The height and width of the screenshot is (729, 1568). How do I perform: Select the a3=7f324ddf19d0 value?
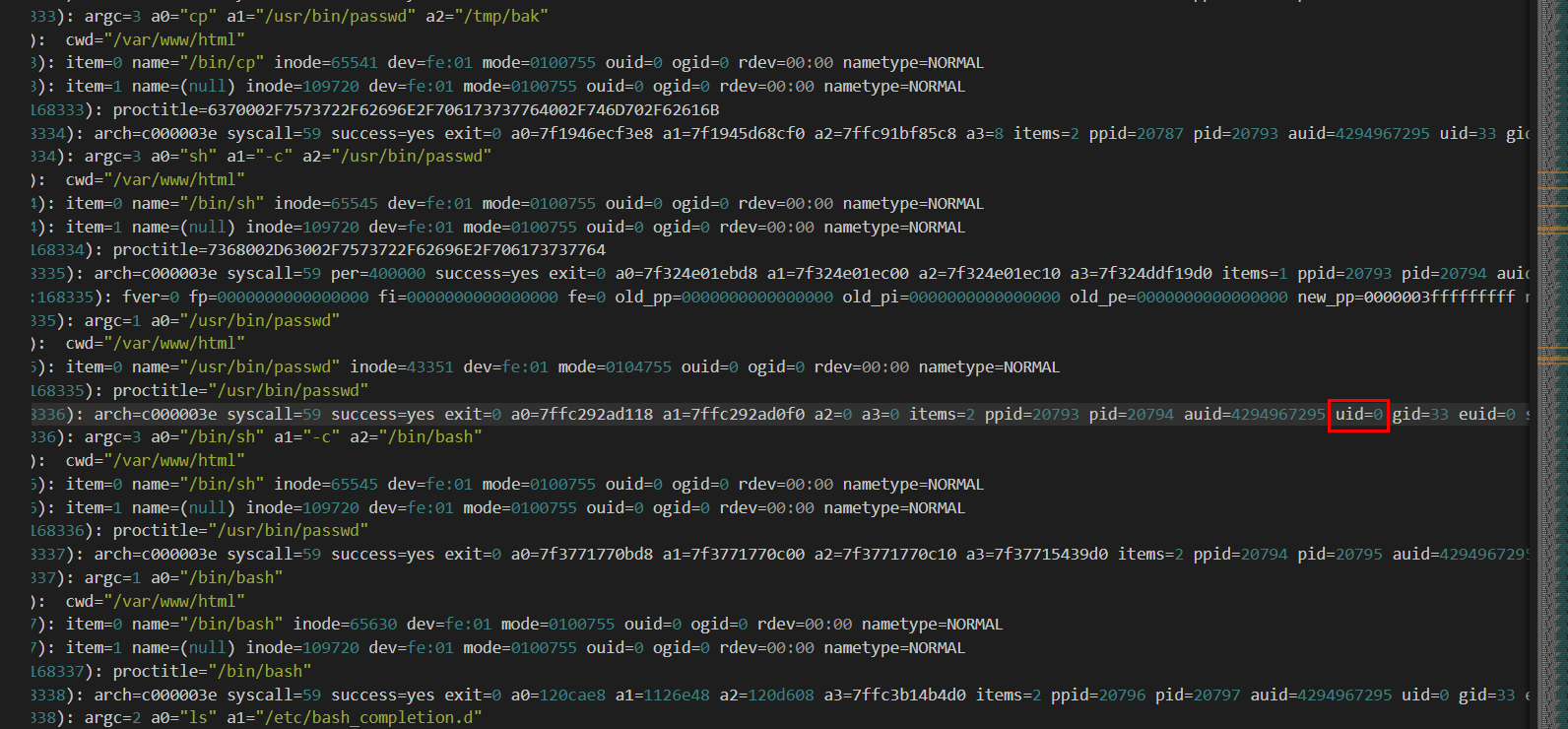pos(1142,273)
